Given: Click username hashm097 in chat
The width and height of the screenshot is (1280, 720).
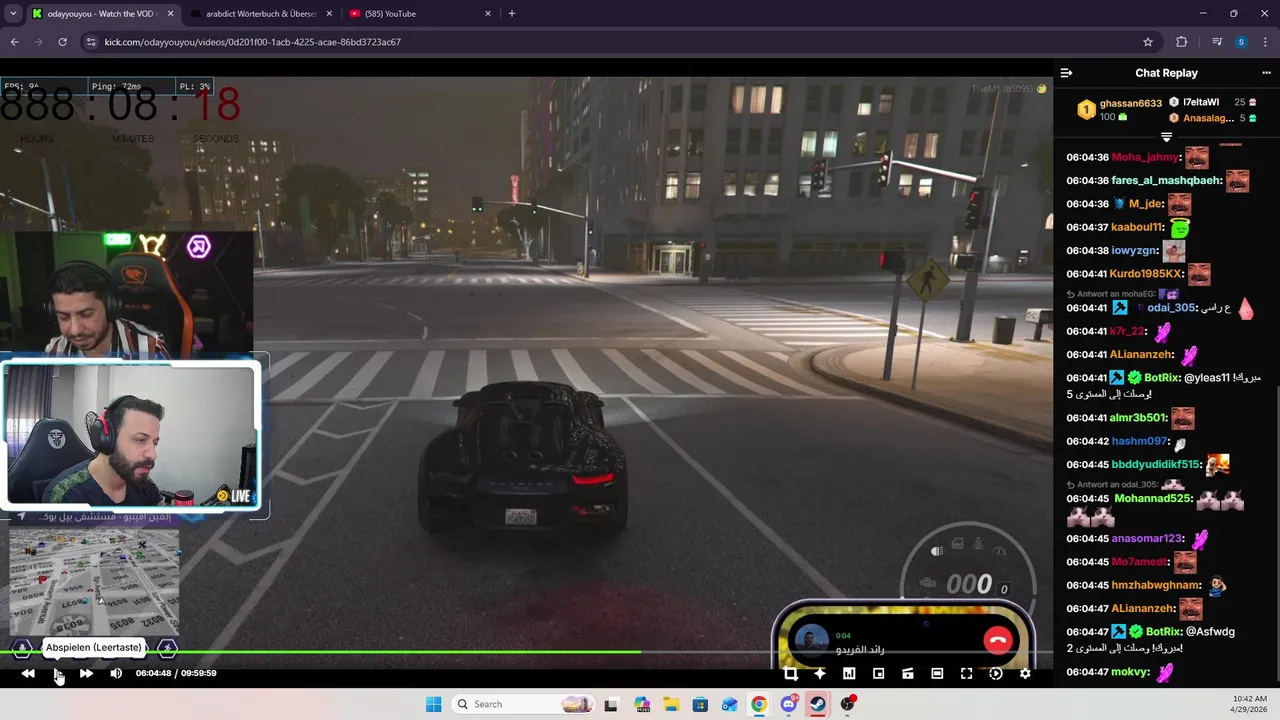Looking at the screenshot, I should click(x=1140, y=441).
